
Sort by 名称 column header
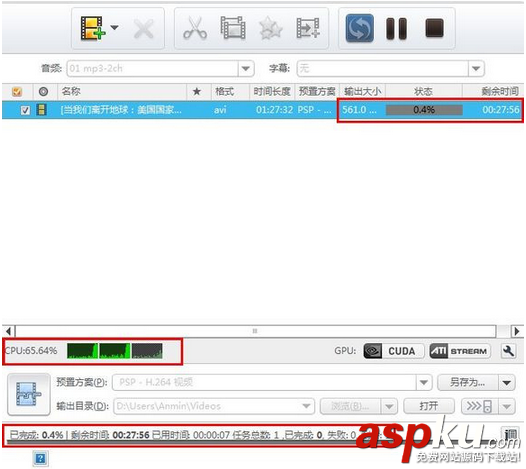71,91
